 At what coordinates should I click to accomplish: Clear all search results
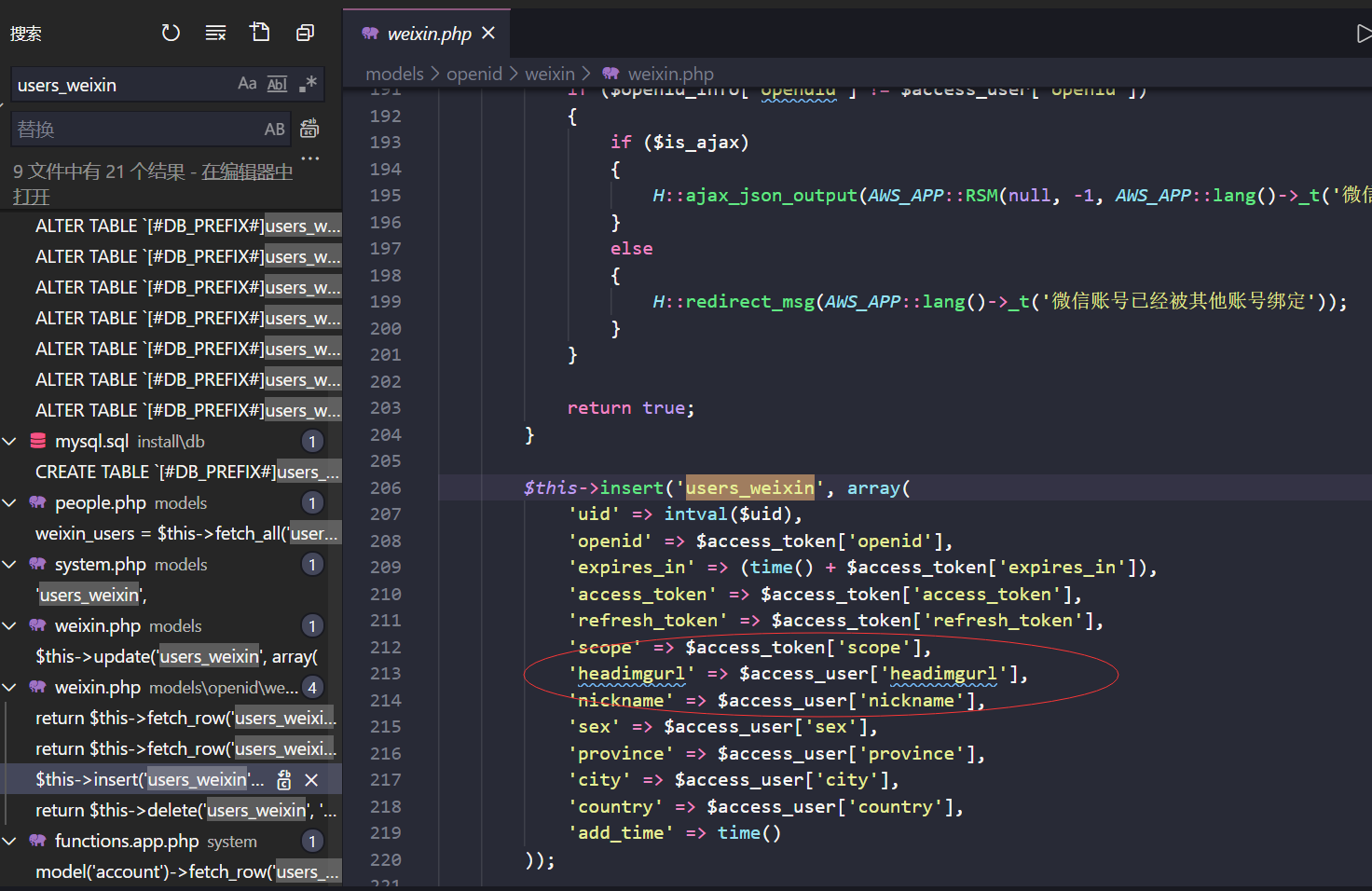215,34
